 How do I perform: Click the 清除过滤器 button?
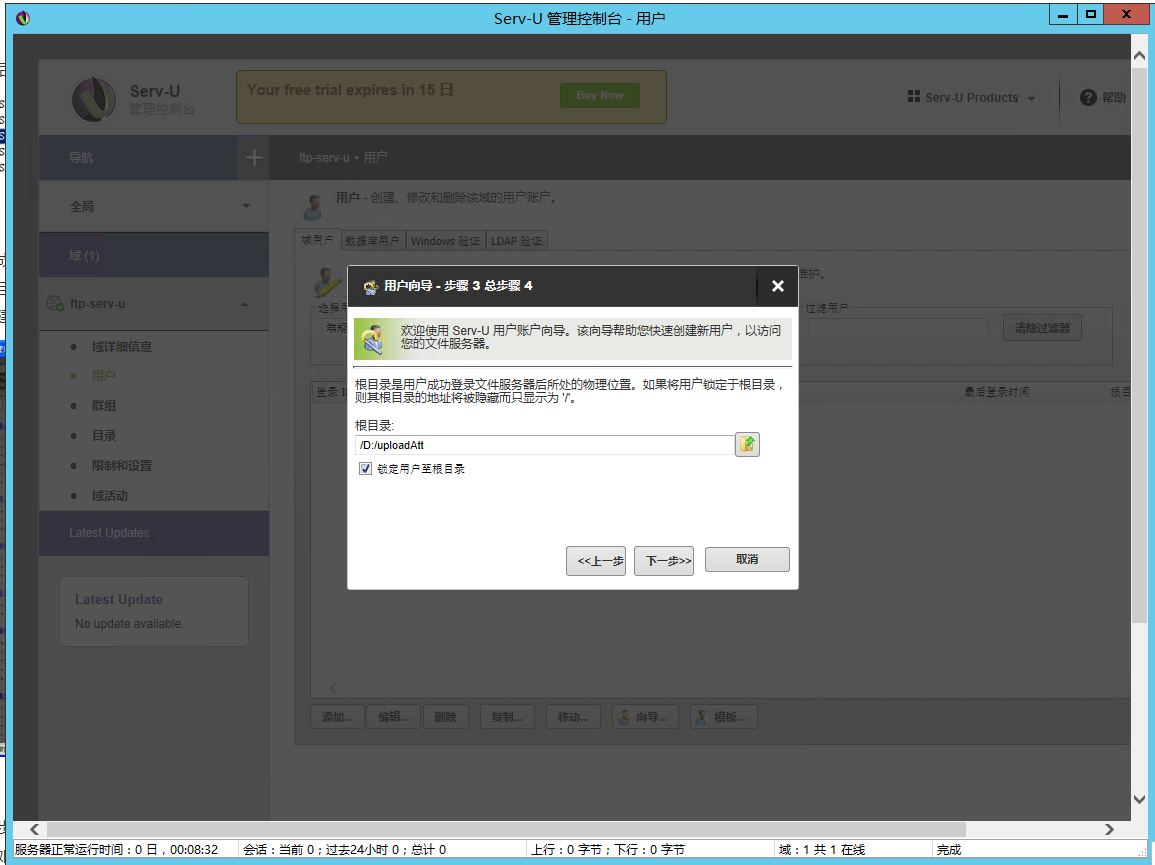click(x=1042, y=328)
